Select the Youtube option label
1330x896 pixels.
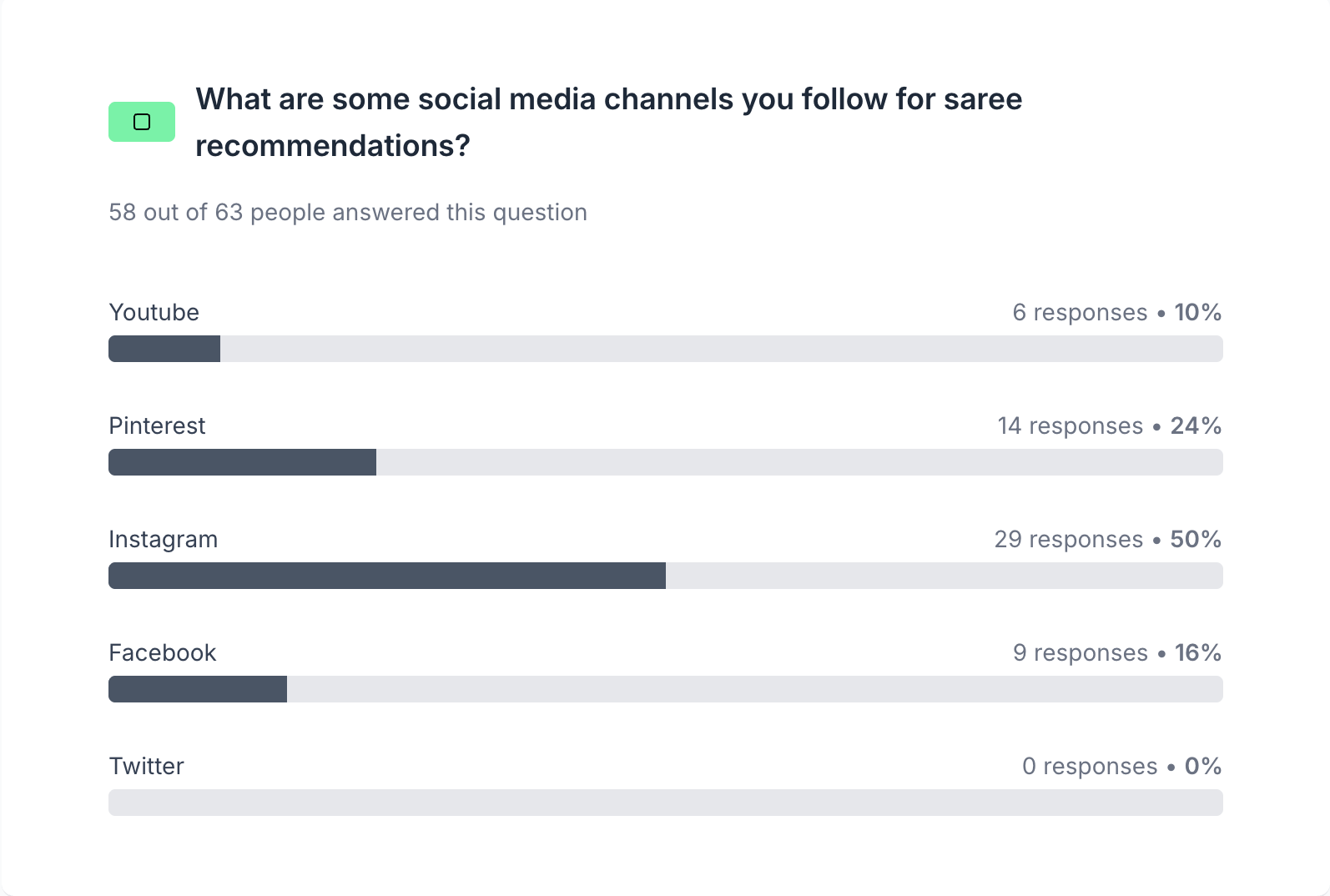(x=154, y=312)
